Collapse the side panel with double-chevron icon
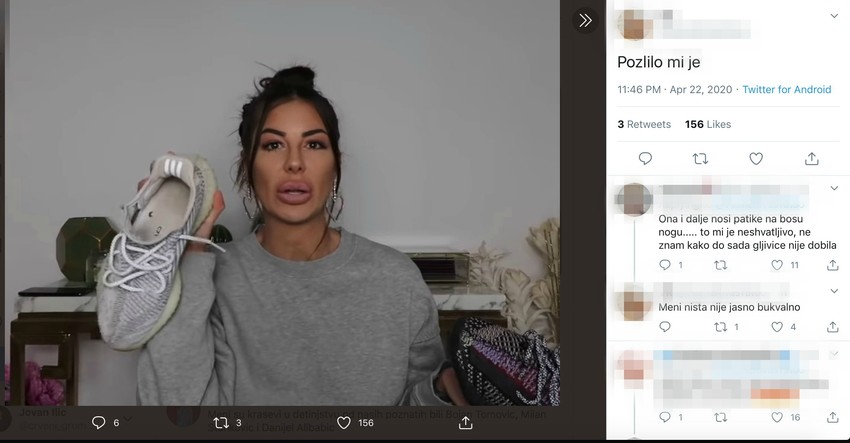Image resolution: width=850 pixels, height=443 pixels. (585, 21)
